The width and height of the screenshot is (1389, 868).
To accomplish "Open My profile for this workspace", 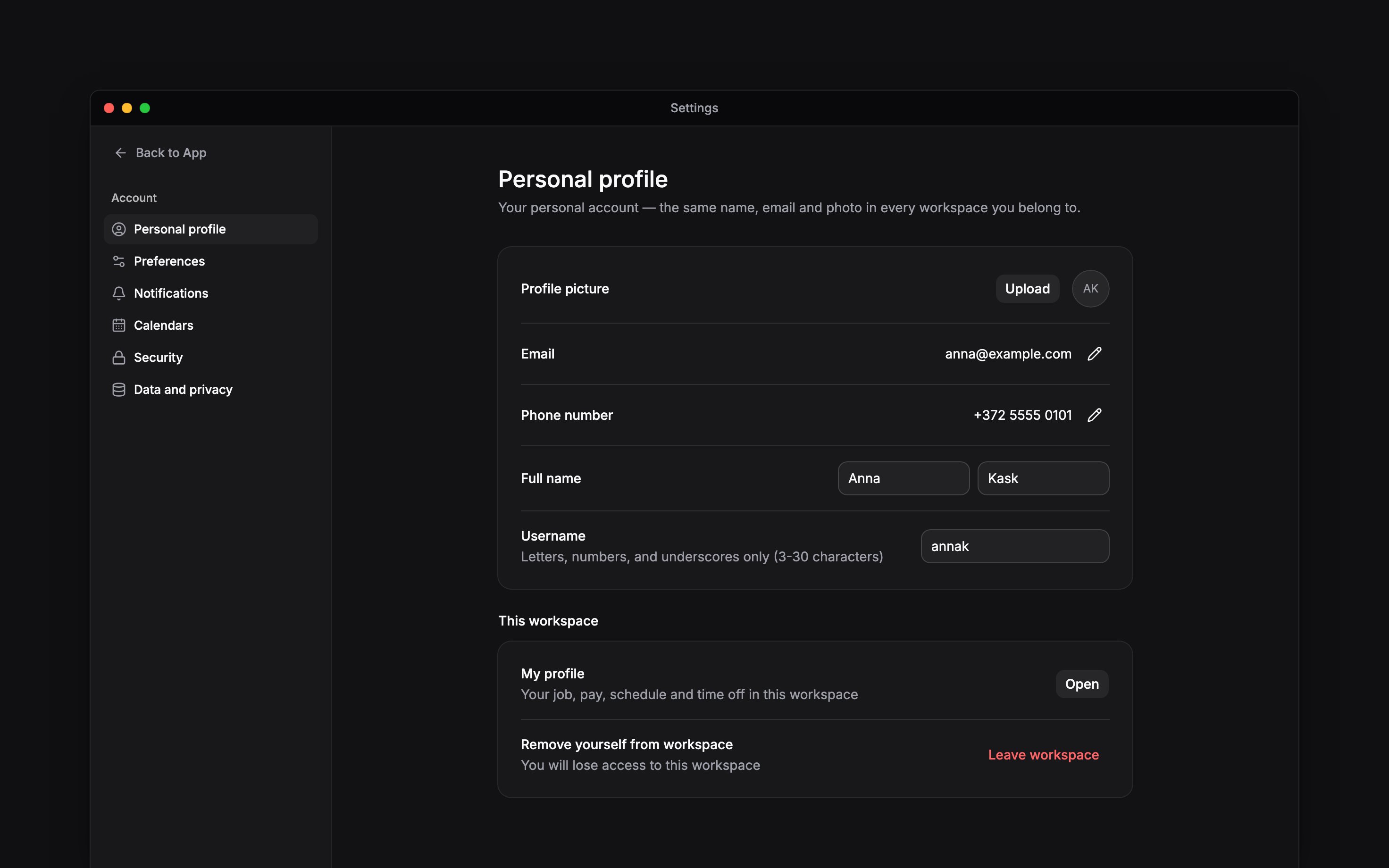I will click(x=1082, y=684).
